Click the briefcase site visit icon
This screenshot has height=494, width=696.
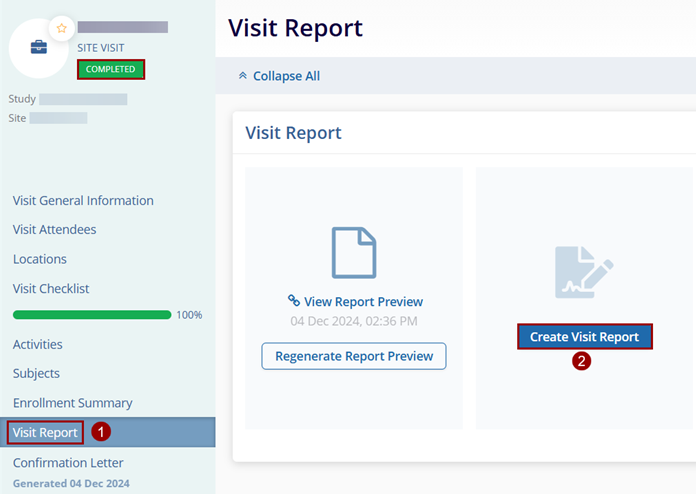pos(39,46)
